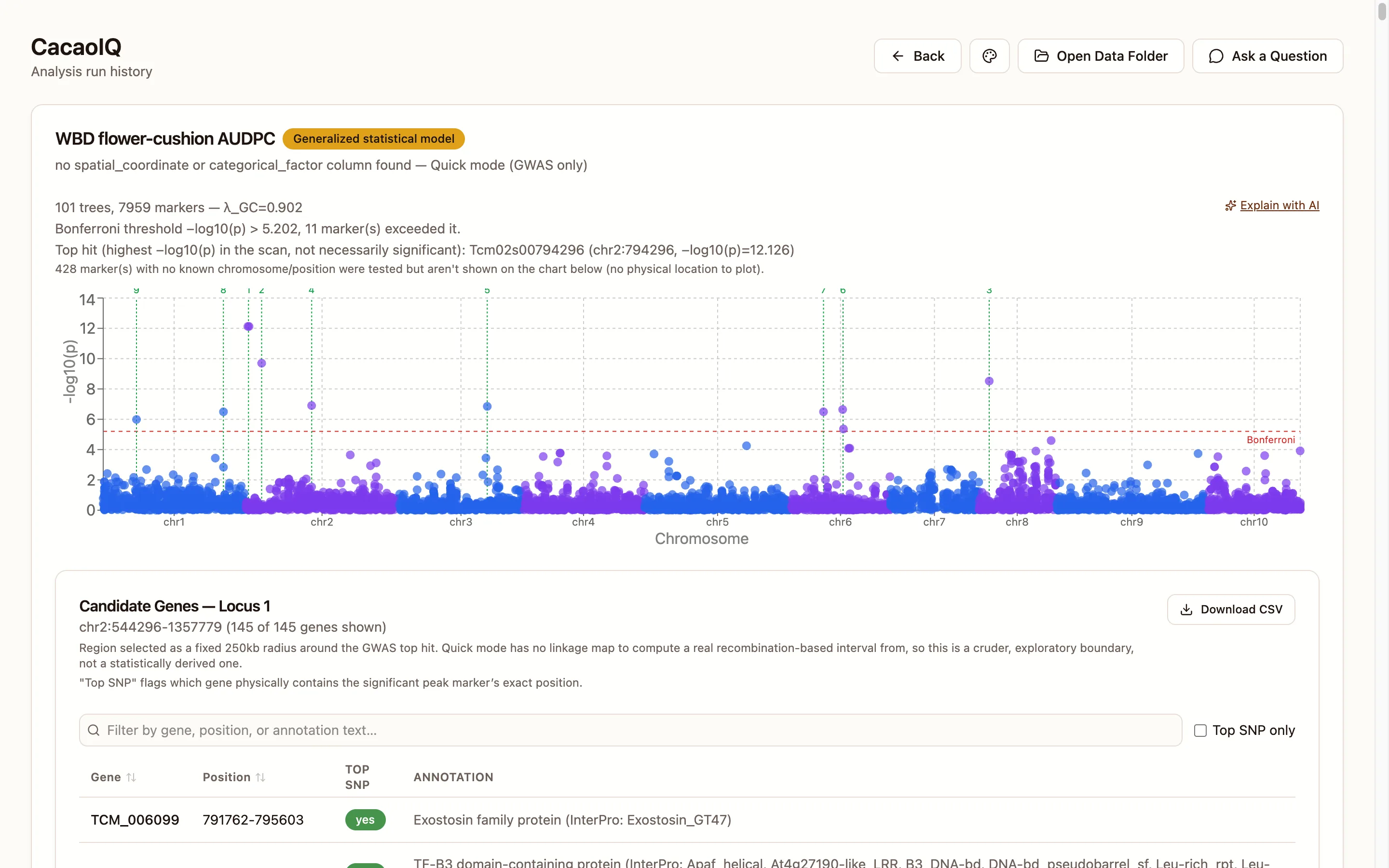The image size is (1389, 868).
Task: Click the chr5 axis label
Action: point(718,522)
